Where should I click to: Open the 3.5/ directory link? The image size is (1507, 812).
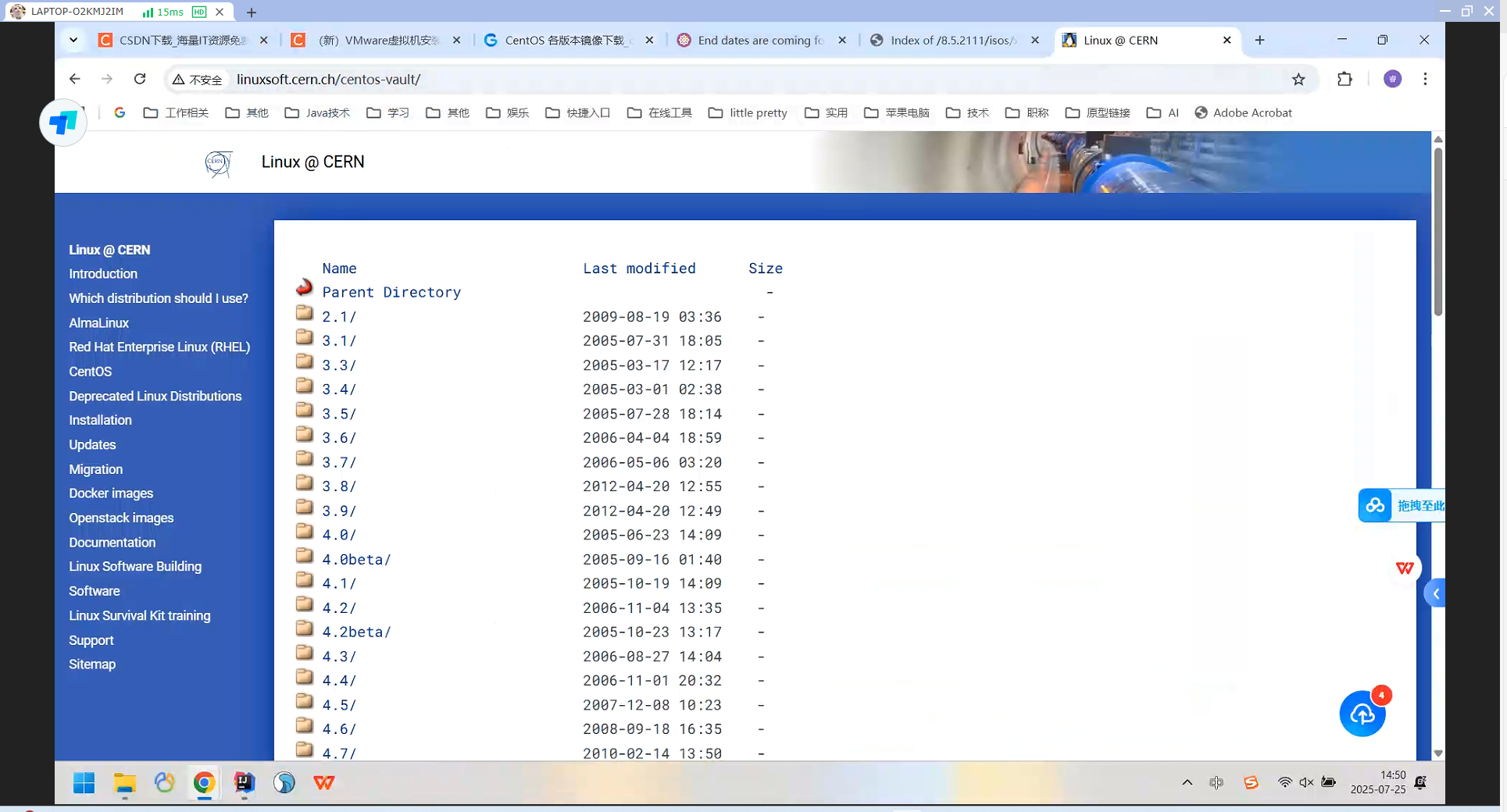(x=339, y=414)
